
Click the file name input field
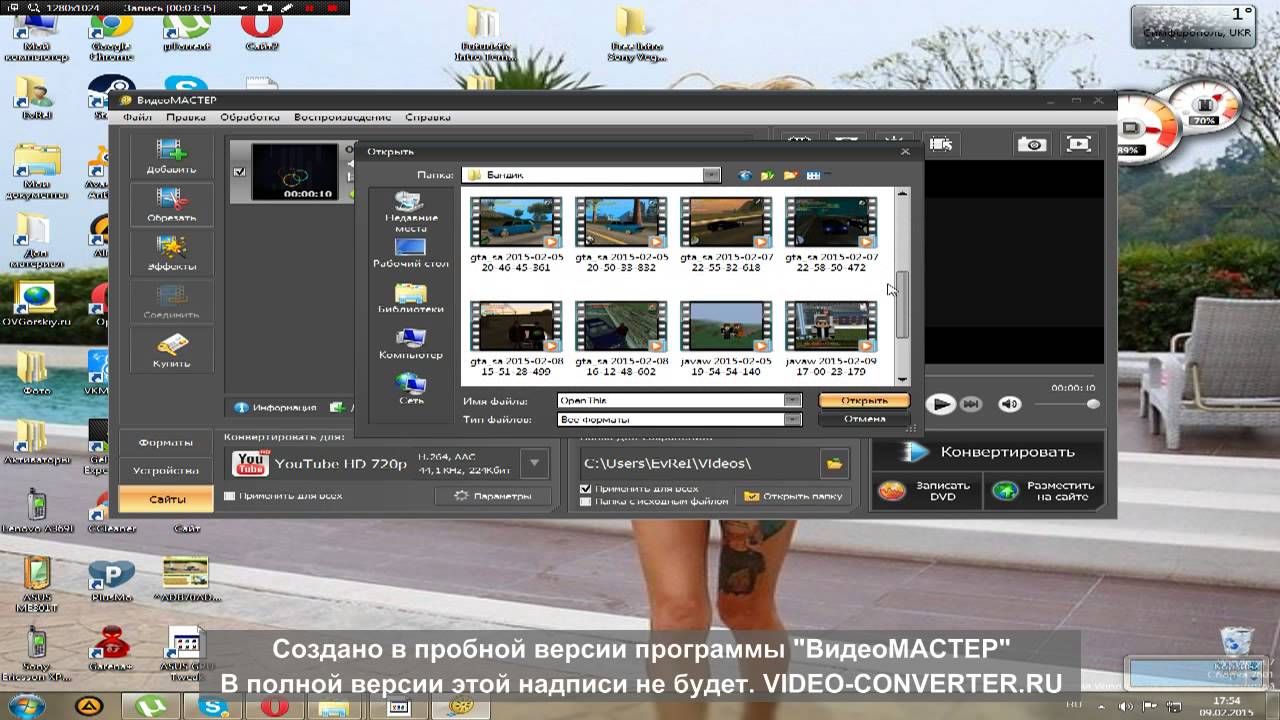click(x=670, y=400)
